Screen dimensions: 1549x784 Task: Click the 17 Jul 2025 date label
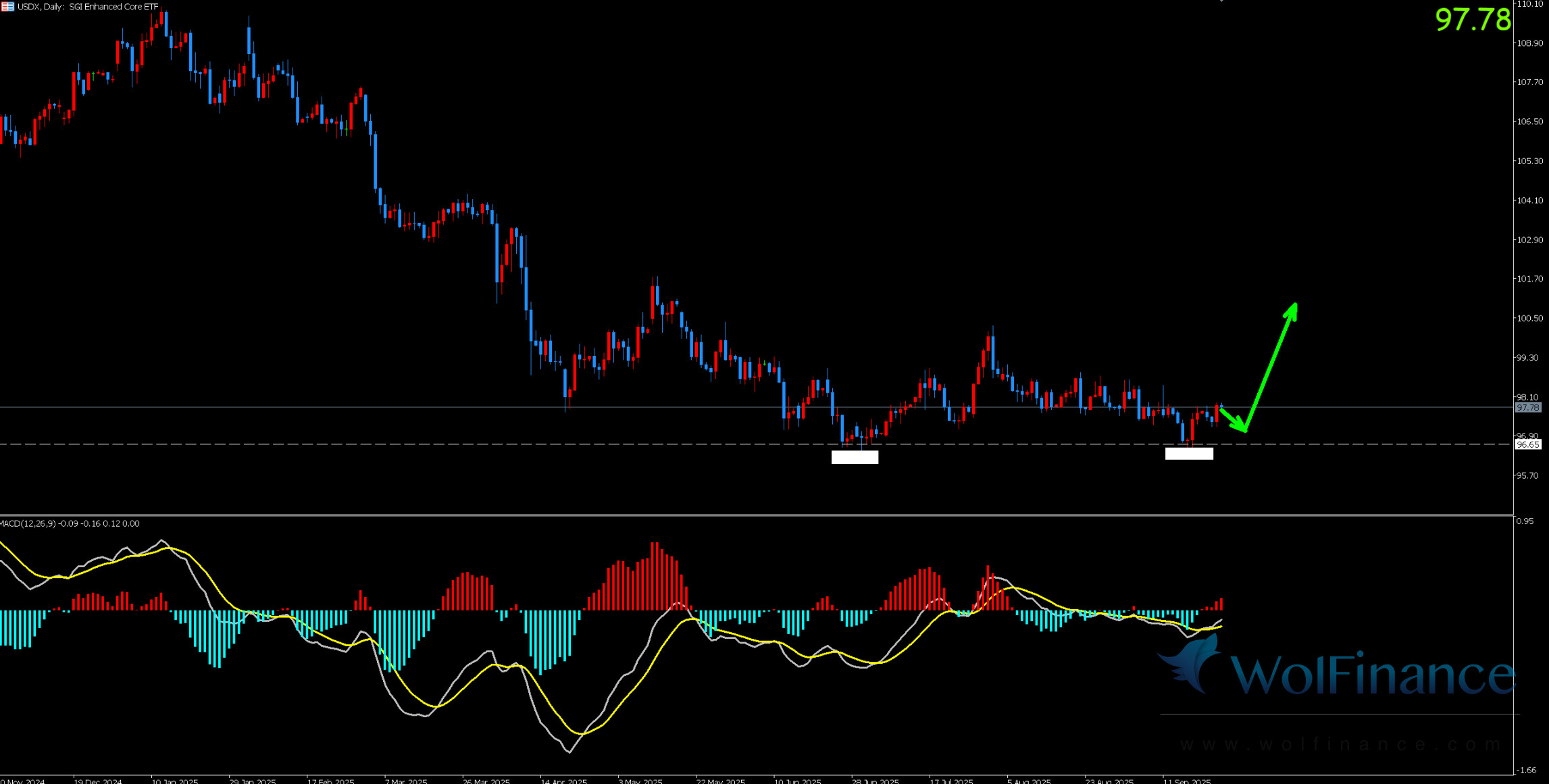click(951, 781)
